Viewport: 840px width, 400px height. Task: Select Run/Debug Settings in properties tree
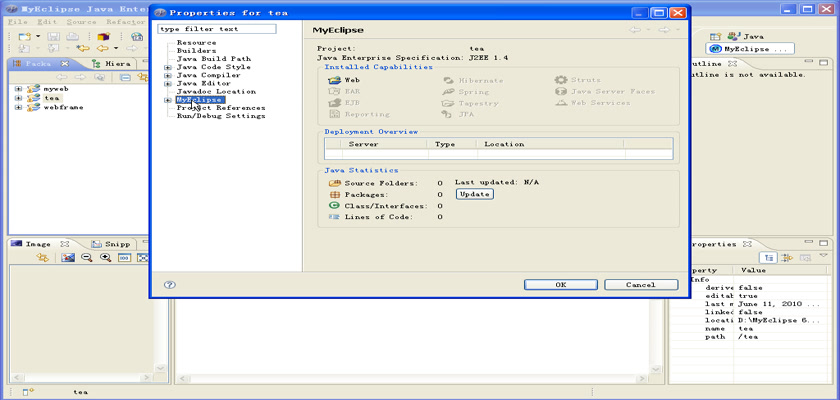tap(221, 116)
